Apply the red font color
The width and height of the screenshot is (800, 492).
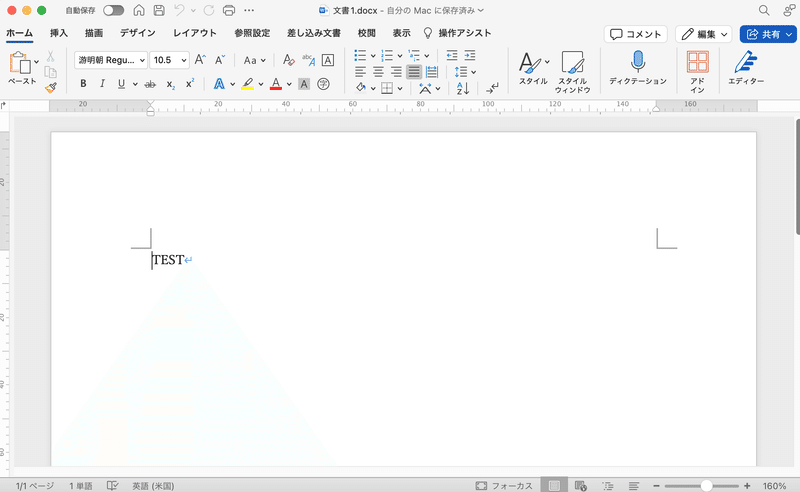[276, 84]
